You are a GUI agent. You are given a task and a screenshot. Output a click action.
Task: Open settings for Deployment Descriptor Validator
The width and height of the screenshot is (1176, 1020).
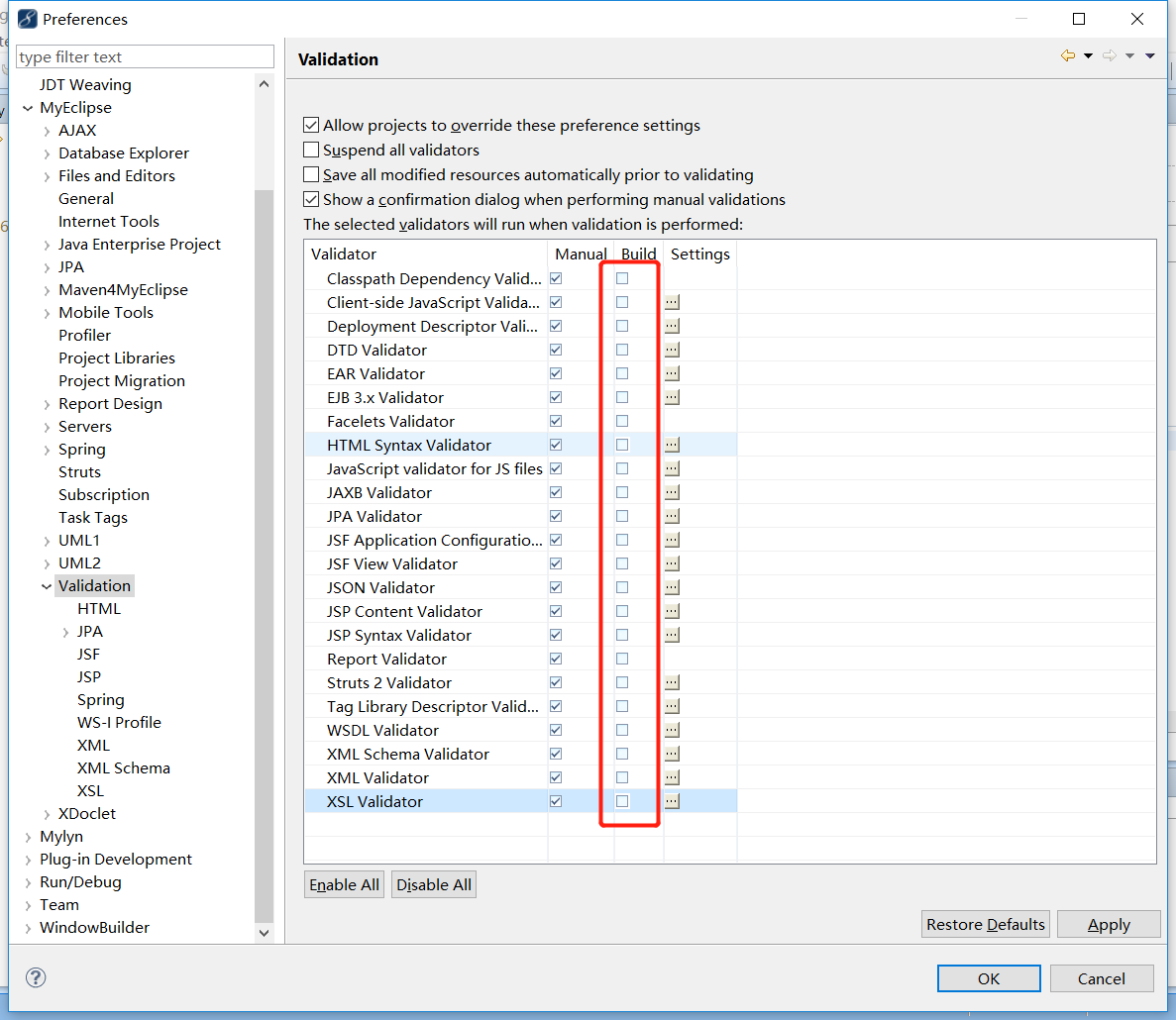click(672, 326)
